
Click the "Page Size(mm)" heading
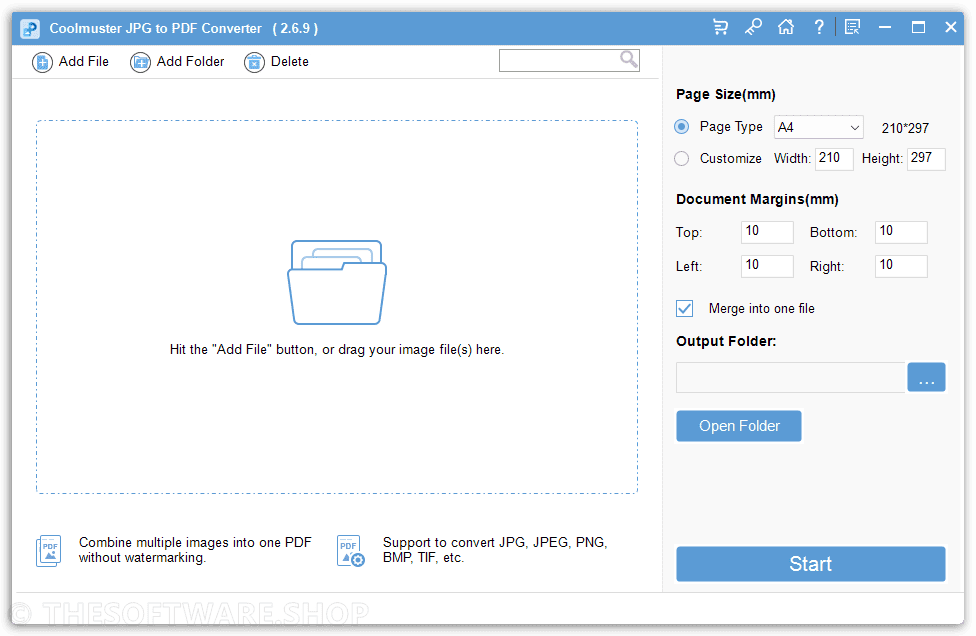(726, 95)
